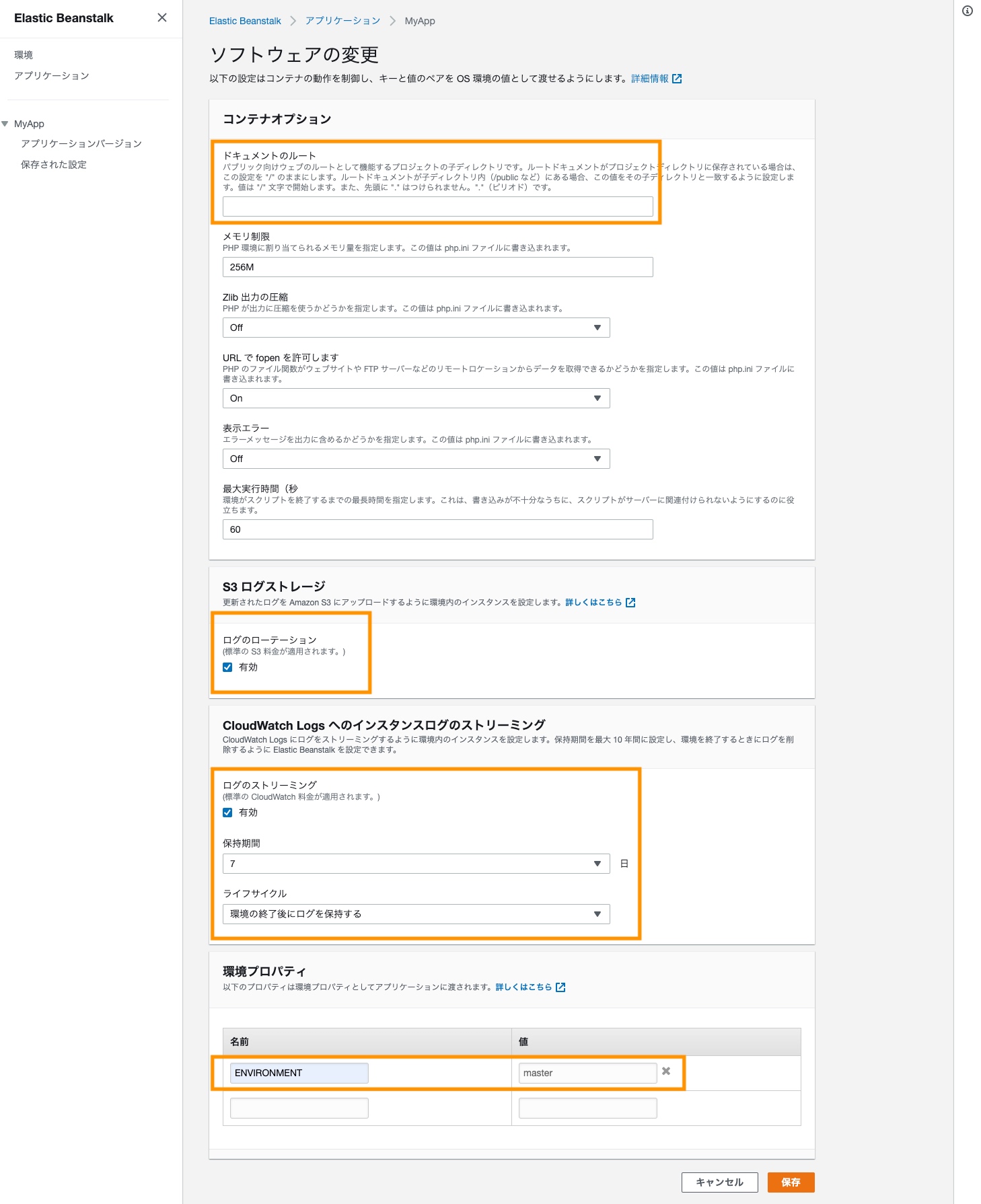Open アプリケーションバージョン in sidebar
Image resolution: width=981 pixels, height=1204 pixels.
[x=81, y=144]
